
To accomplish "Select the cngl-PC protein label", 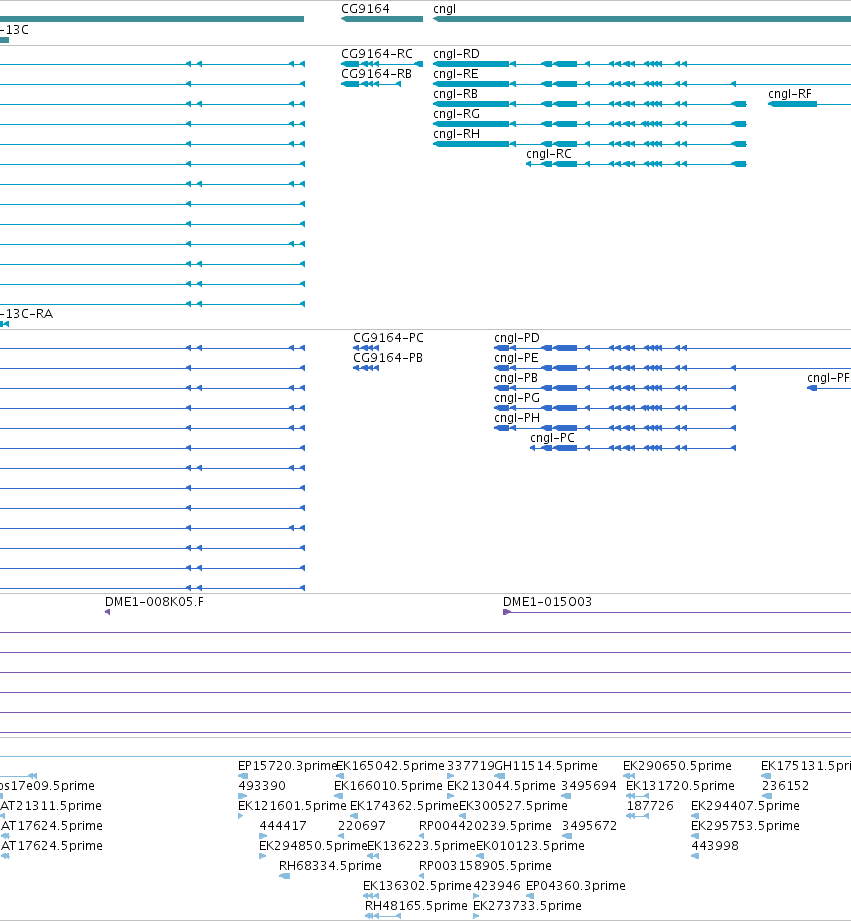I will [x=552, y=438].
